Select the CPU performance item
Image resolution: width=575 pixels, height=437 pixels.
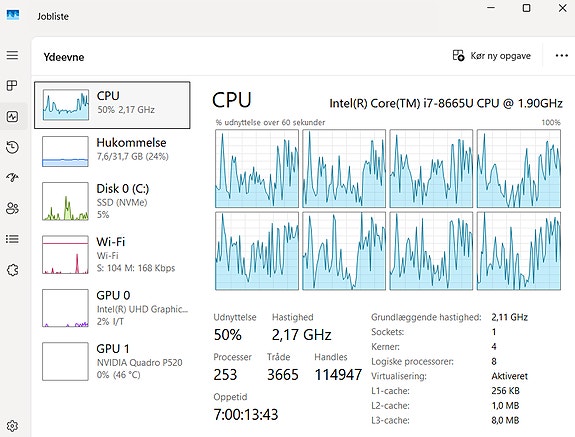112,105
